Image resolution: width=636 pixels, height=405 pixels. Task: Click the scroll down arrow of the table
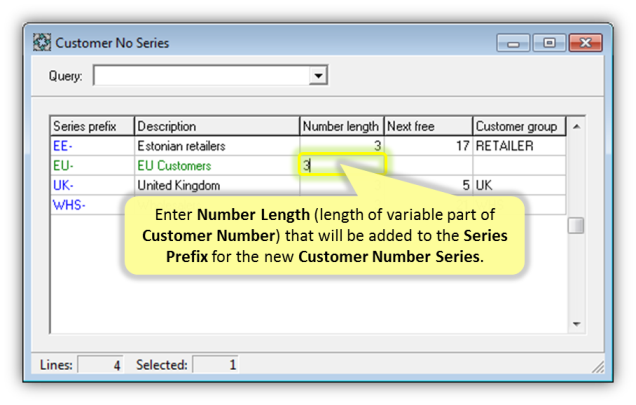point(576,324)
